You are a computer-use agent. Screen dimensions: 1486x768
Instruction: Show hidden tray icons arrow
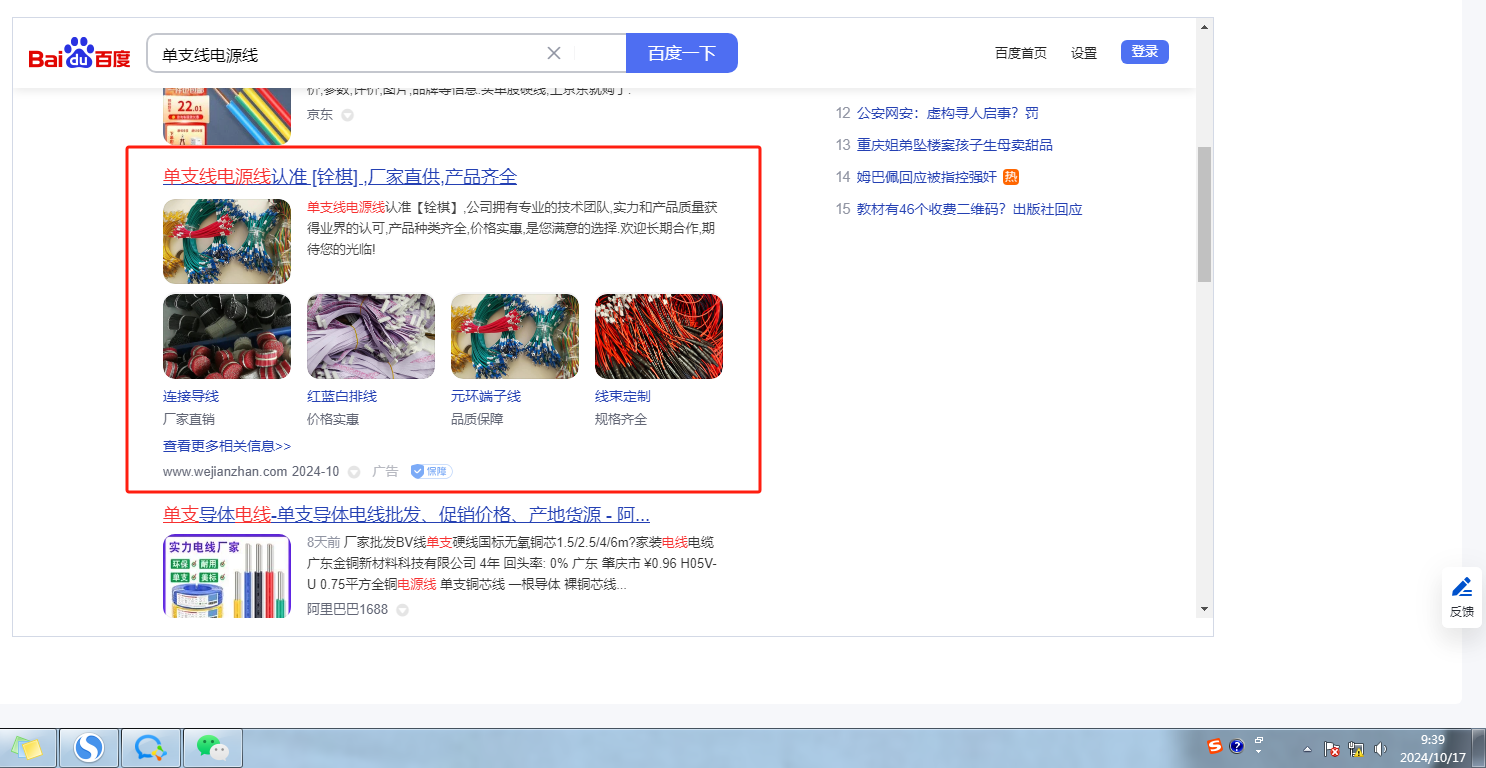point(1307,748)
